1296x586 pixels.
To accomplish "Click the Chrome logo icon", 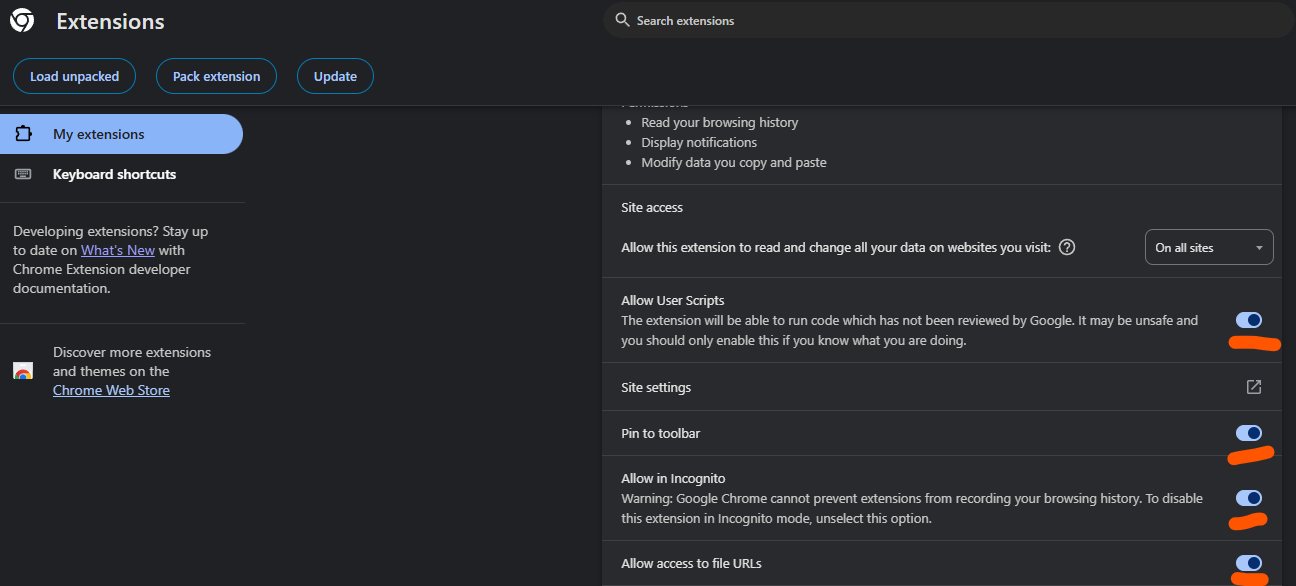I will coord(22,21).
